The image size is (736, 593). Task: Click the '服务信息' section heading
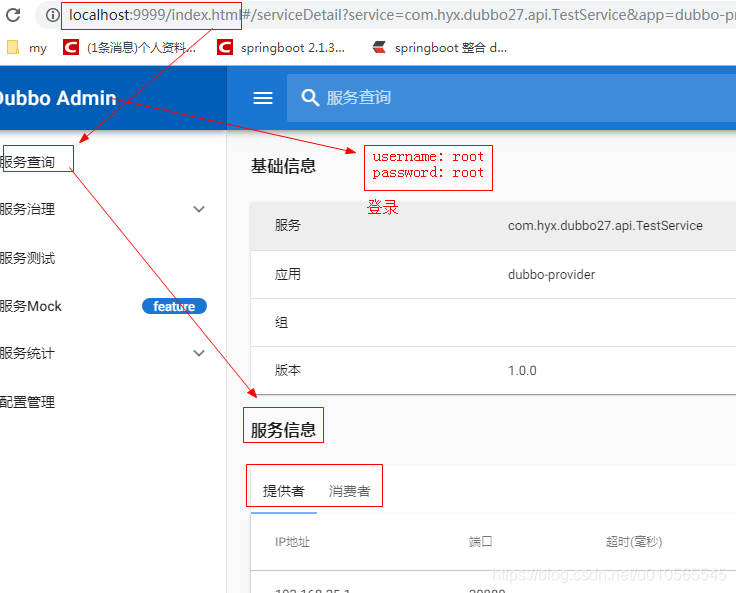tap(283, 430)
